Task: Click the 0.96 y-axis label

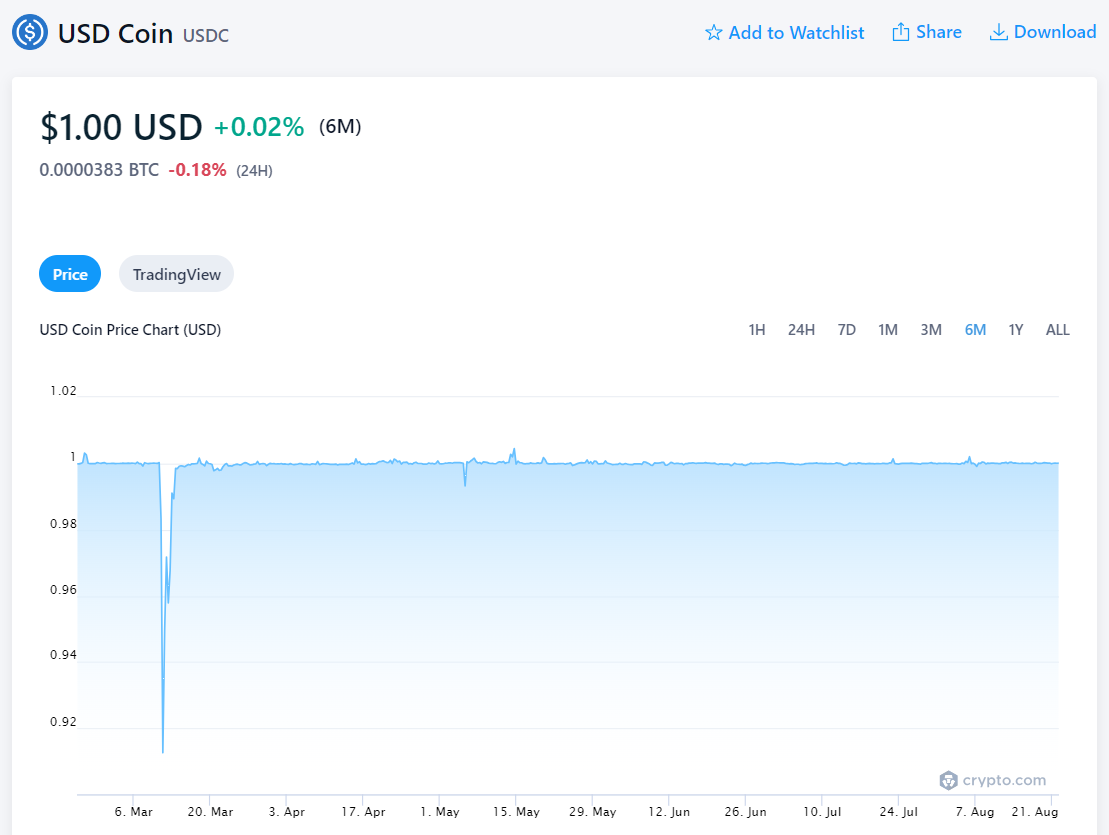Action: [x=63, y=590]
